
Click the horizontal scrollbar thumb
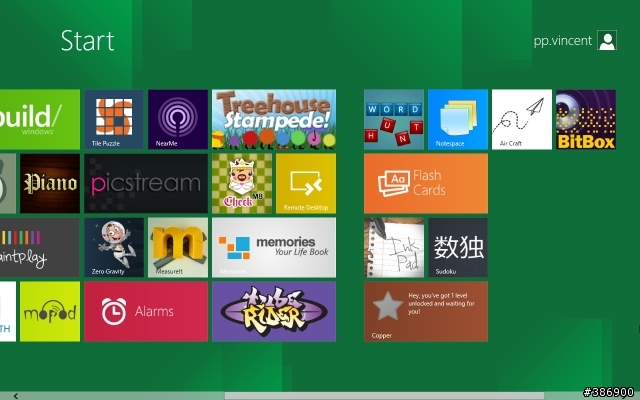384,396
